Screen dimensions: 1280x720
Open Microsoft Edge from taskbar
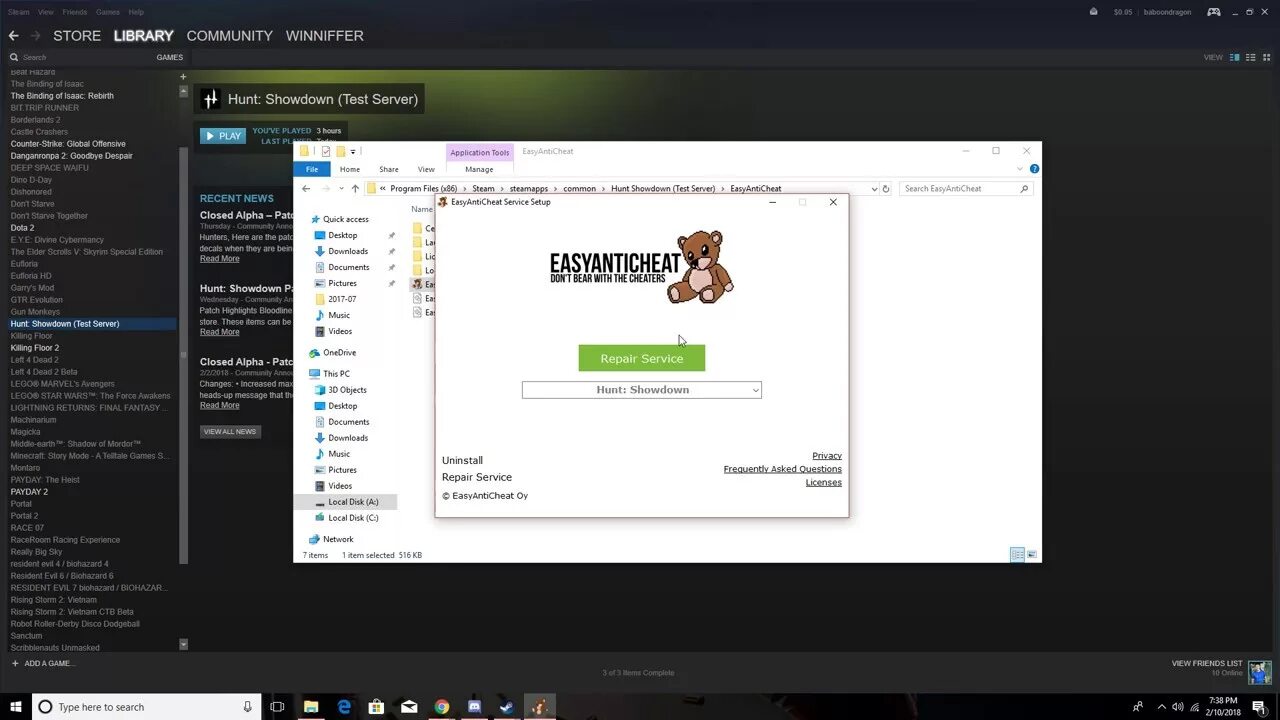(x=344, y=707)
